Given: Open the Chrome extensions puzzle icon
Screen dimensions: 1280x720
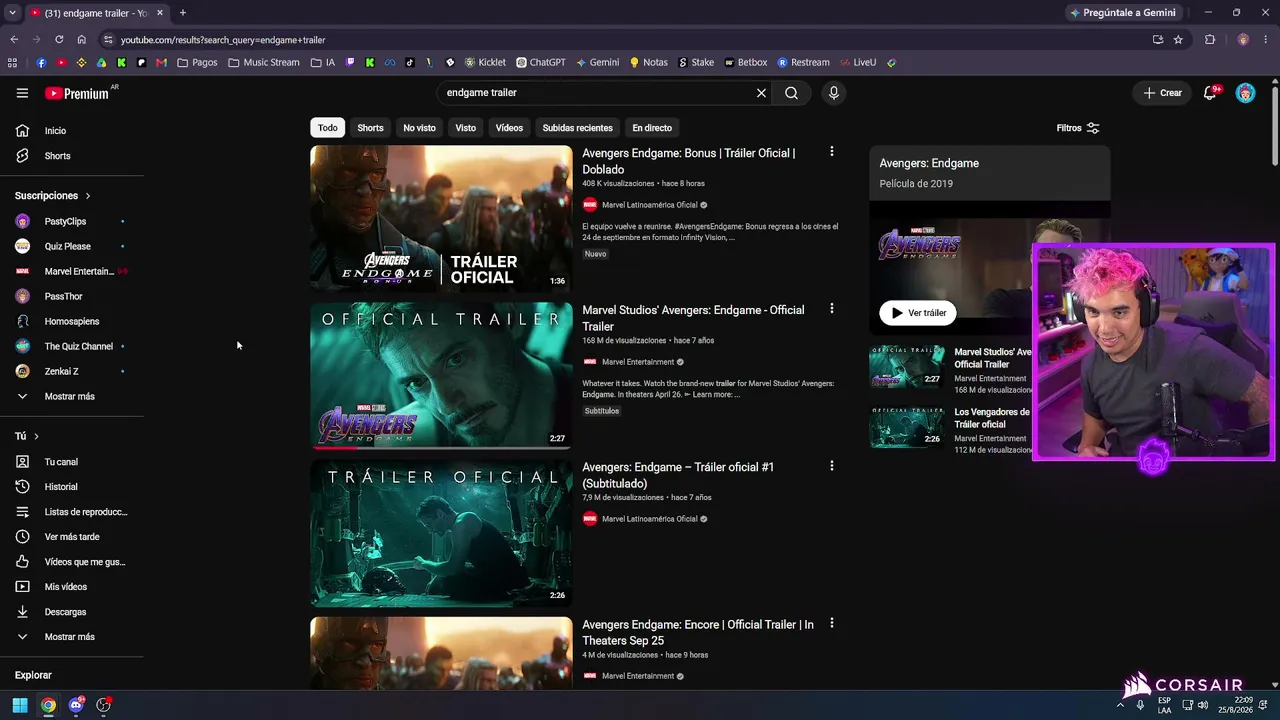Looking at the screenshot, I should click(x=1210, y=40).
